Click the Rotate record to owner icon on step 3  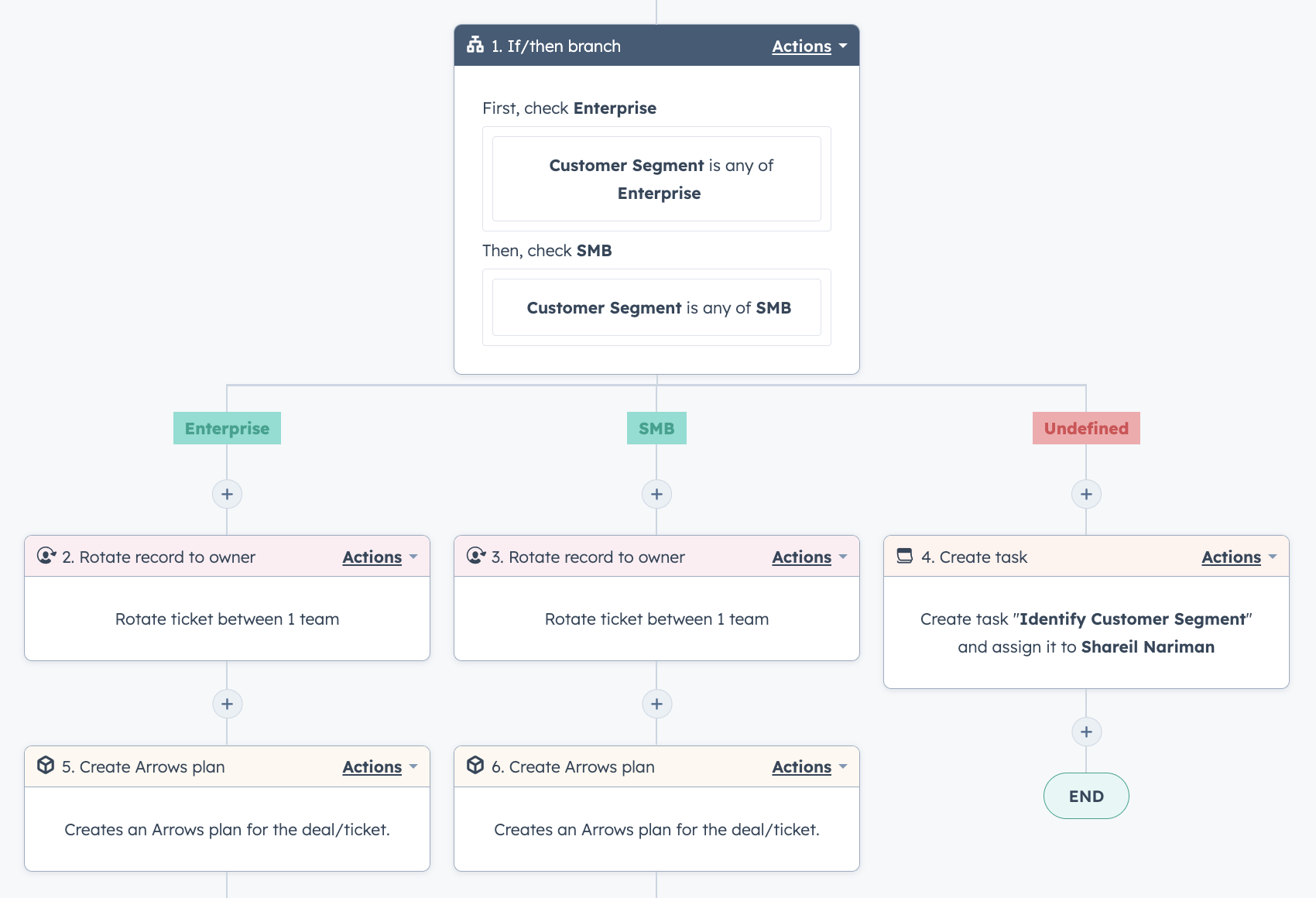475,555
